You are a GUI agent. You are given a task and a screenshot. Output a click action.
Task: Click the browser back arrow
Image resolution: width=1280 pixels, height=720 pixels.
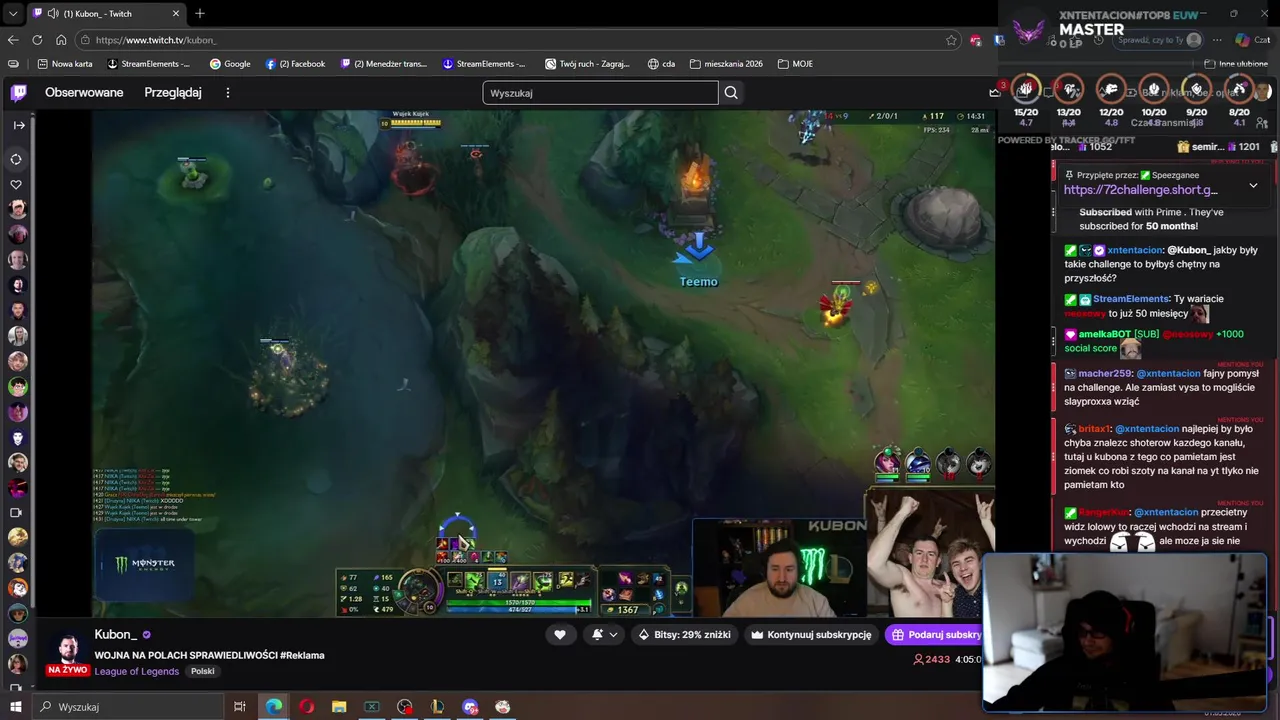tap(13, 40)
